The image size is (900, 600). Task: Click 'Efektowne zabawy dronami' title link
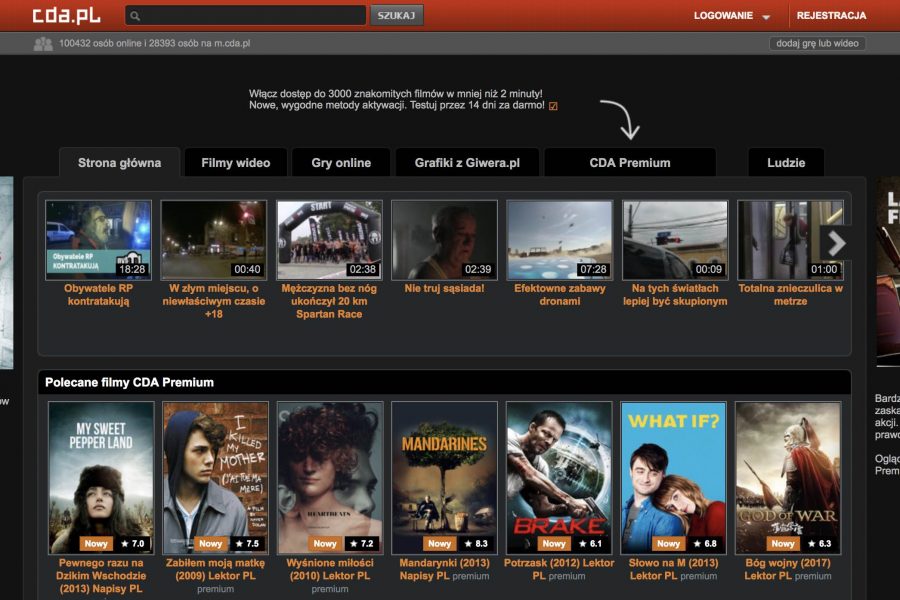pyautogui.click(x=560, y=295)
